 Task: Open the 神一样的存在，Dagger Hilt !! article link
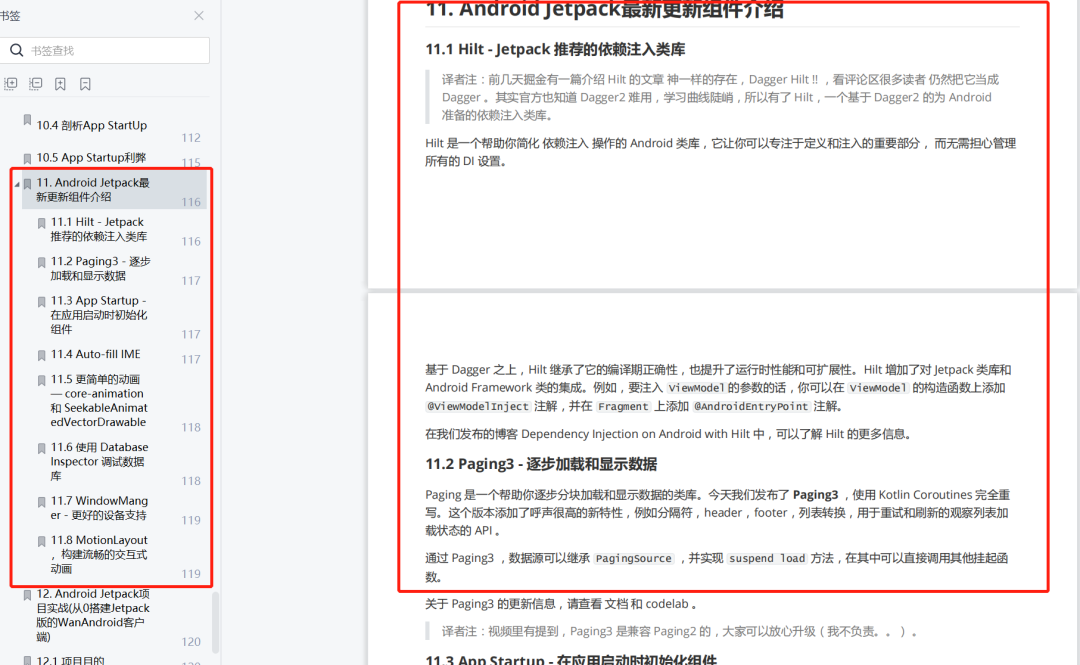tap(743, 80)
